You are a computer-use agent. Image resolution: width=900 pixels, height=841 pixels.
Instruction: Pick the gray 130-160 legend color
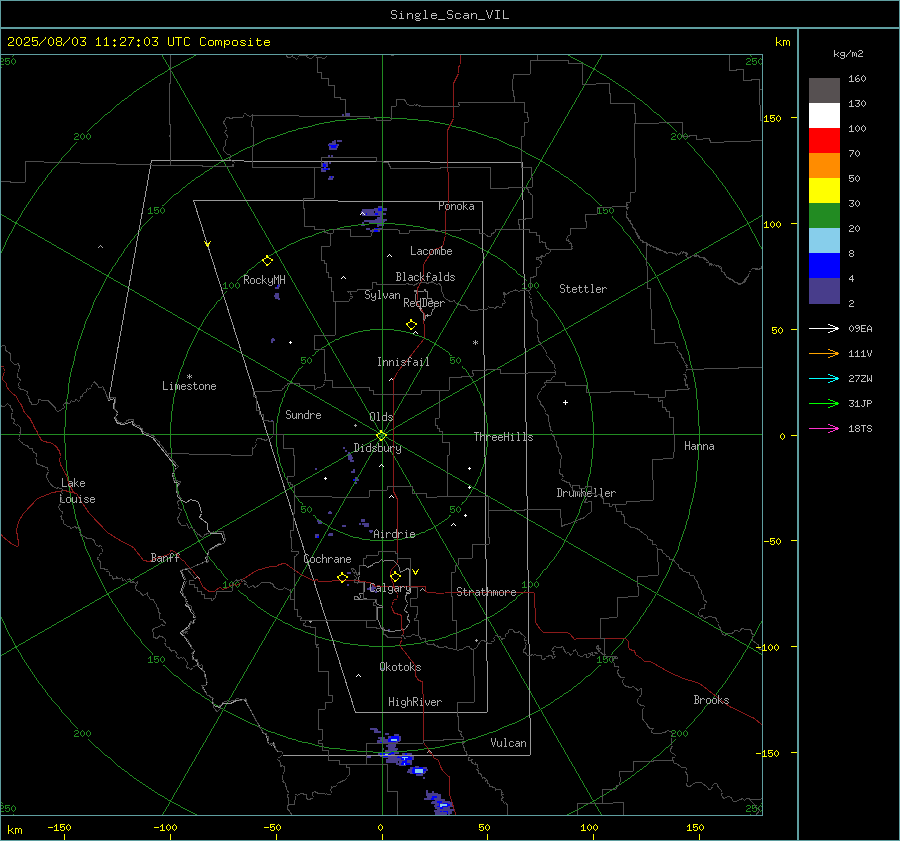(824, 91)
